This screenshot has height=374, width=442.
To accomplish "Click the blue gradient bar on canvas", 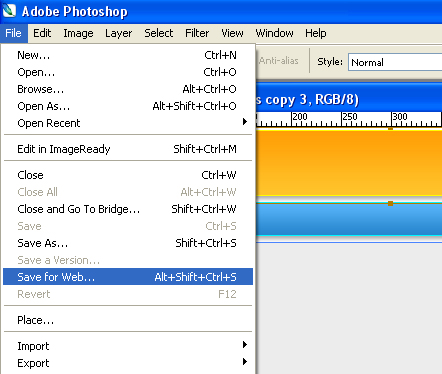I will pyautogui.click(x=349, y=219).
